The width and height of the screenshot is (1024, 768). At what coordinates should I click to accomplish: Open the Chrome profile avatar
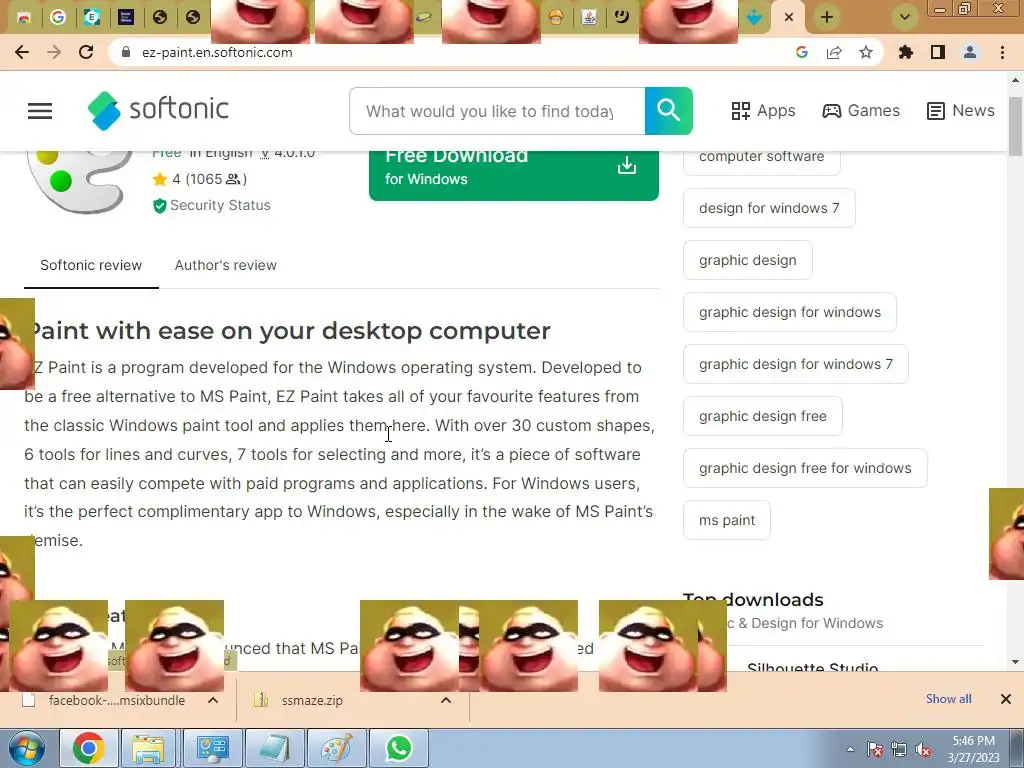[x=970, y=52]
